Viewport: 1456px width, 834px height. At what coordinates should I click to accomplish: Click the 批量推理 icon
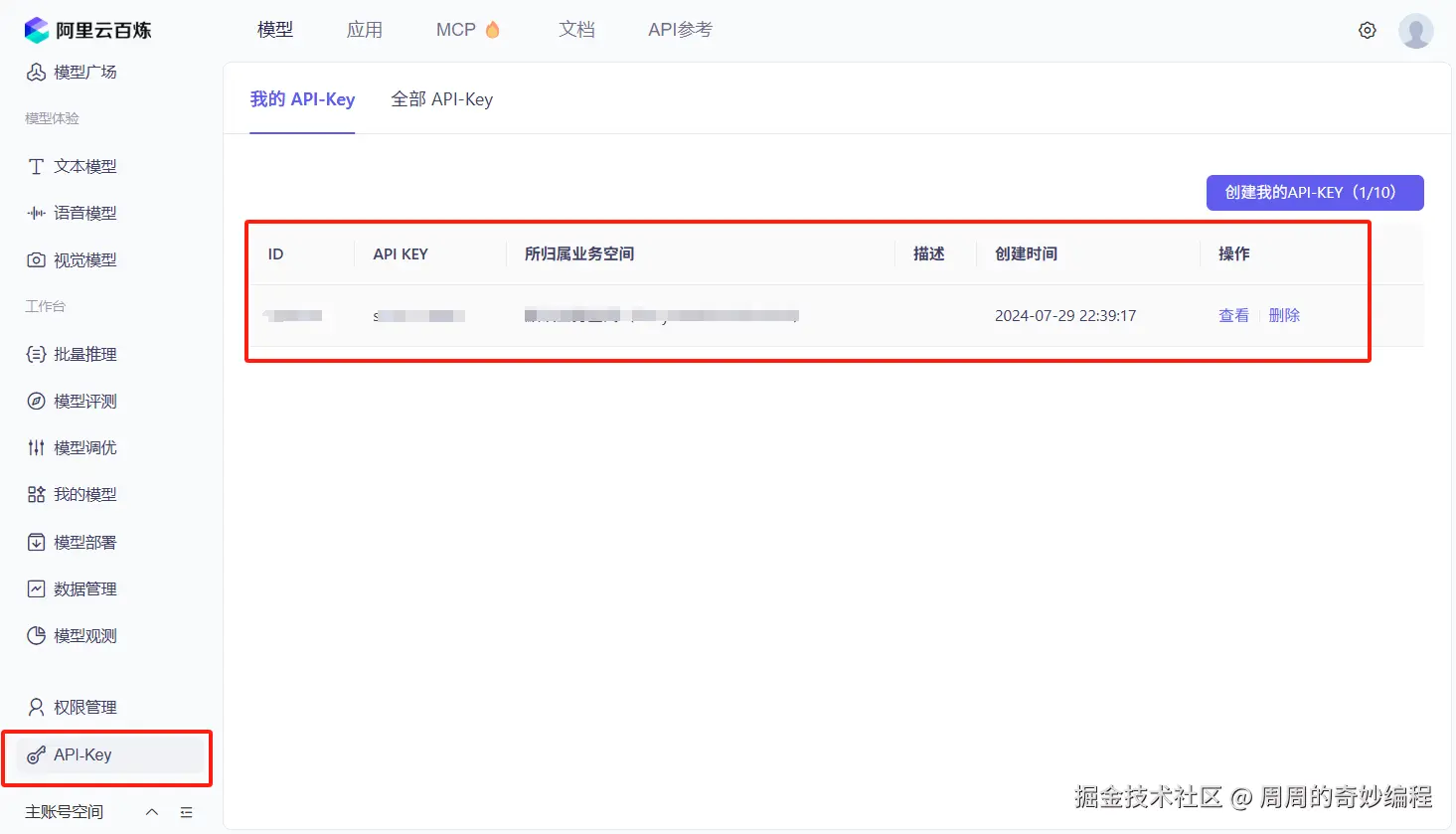(x=36, y=354)
